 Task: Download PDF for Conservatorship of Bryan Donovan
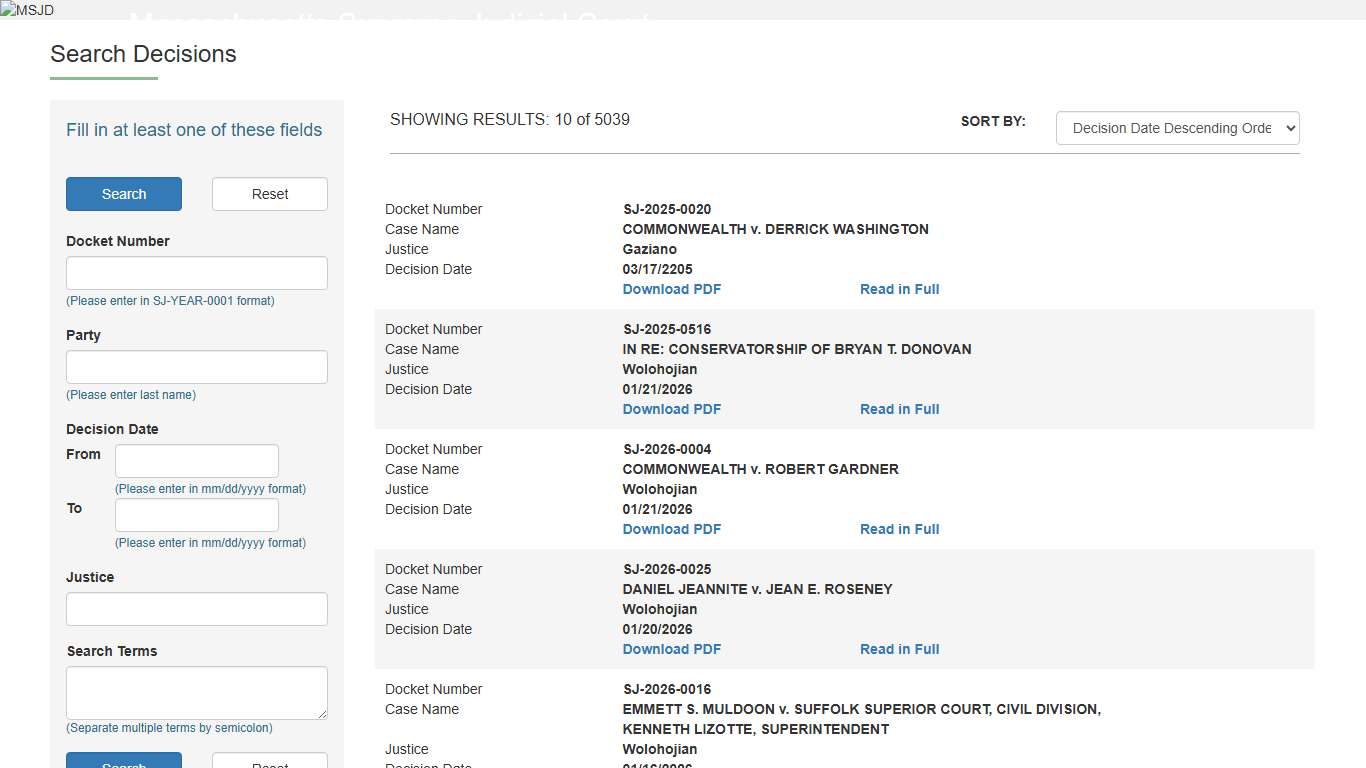click(671, 409)
